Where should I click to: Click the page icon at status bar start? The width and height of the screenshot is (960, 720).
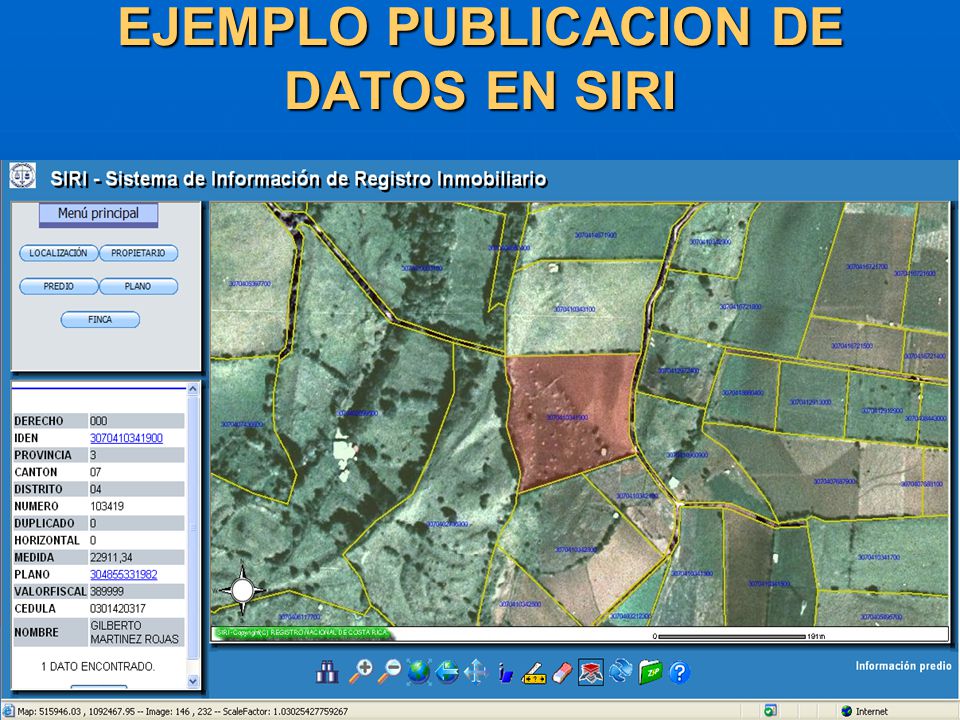point(9,711)
